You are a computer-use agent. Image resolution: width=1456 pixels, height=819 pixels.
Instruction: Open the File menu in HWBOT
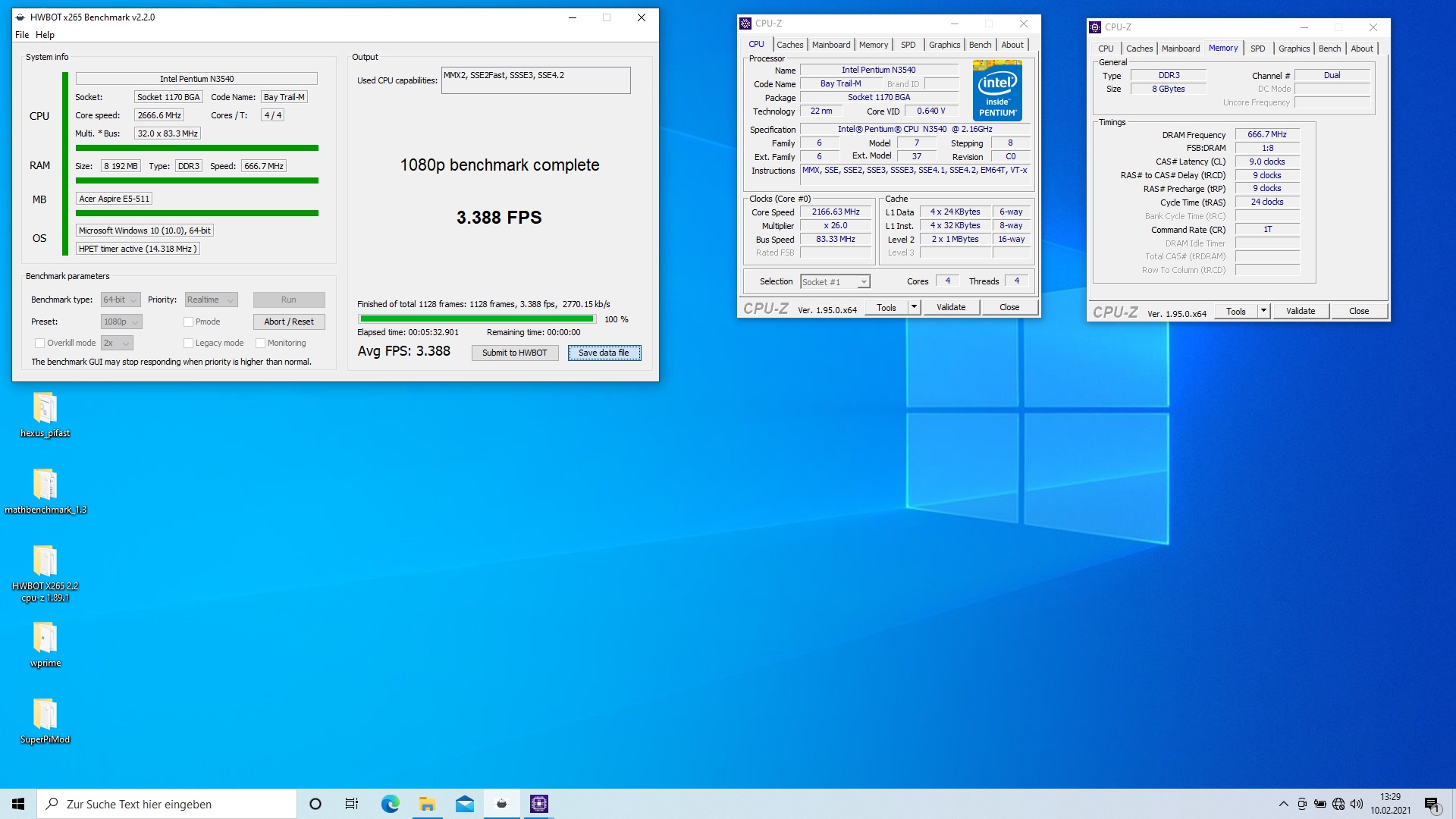click(22, 35)
